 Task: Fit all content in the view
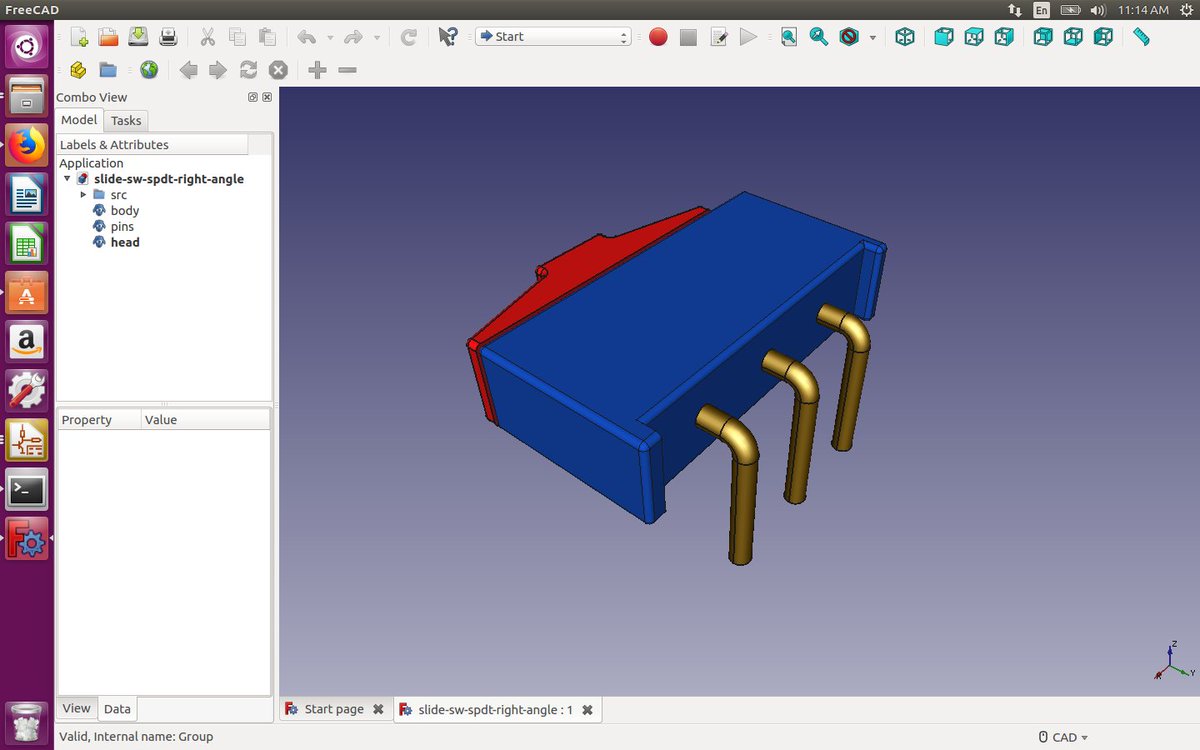pyautogui.click(x=789, y=37)
